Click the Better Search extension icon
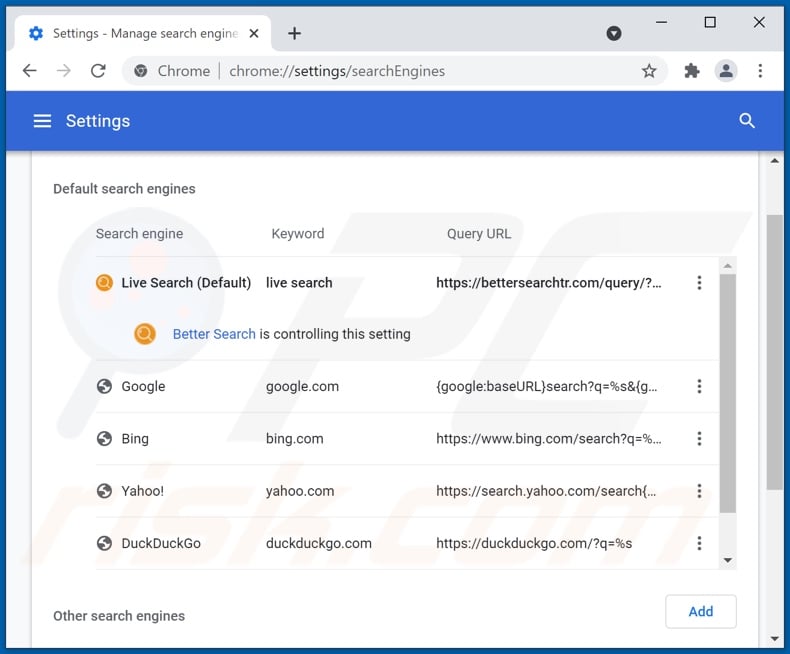 click(x=145, y=334)
